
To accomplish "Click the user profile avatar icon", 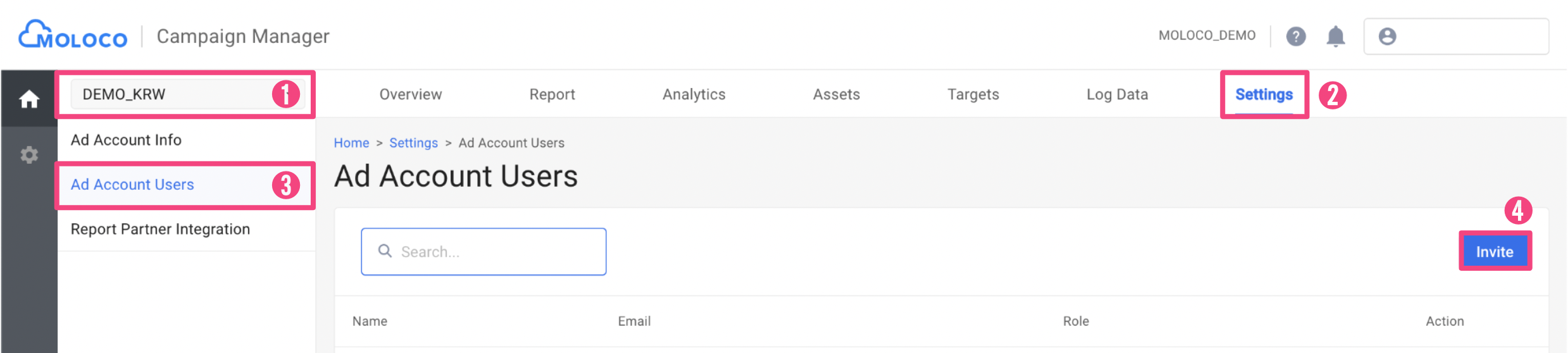I will pos(1387,37).
